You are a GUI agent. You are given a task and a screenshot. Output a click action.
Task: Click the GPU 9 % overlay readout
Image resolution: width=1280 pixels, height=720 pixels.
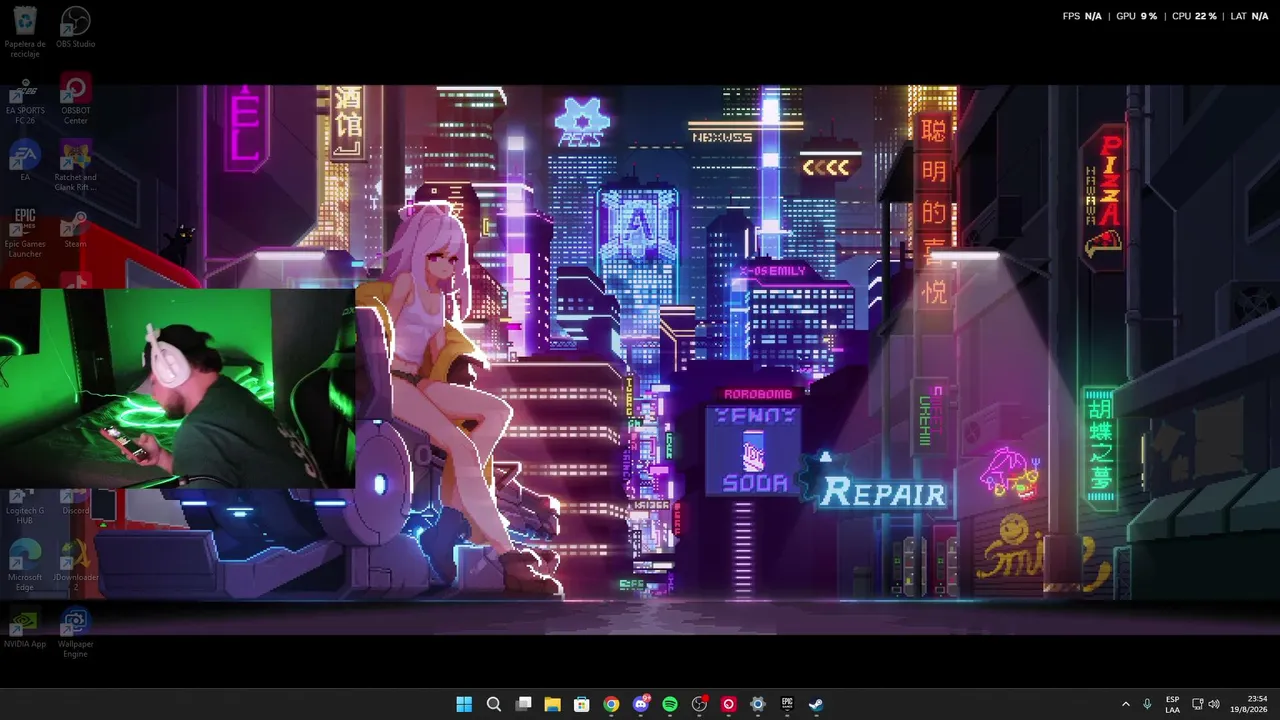click(1136, 16)
